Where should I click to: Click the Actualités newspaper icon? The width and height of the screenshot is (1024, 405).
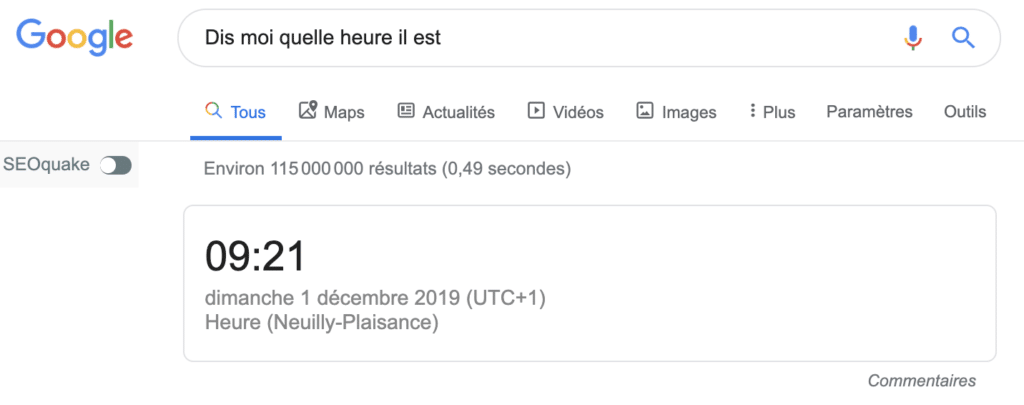tap(406, 111)
